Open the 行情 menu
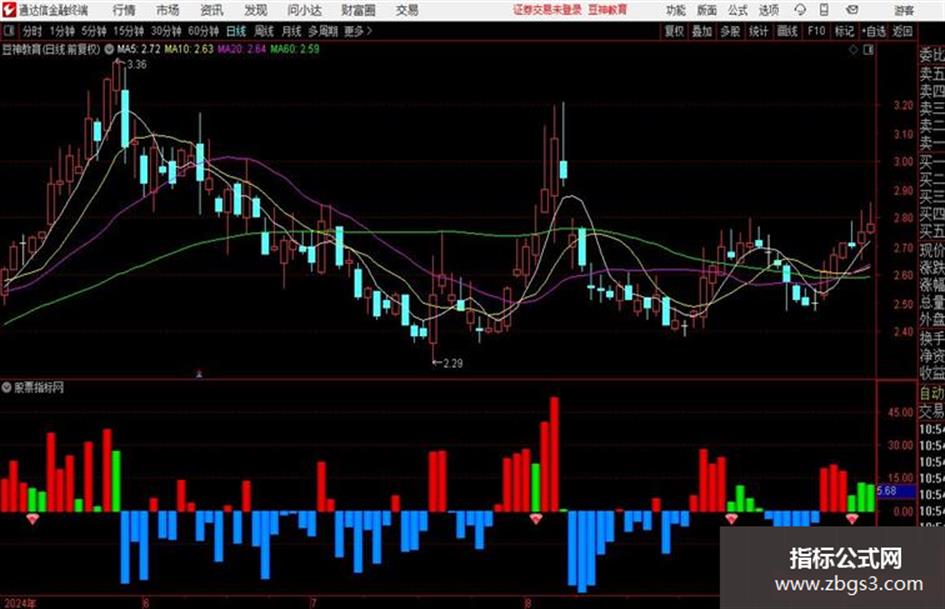 click(124, 10)
